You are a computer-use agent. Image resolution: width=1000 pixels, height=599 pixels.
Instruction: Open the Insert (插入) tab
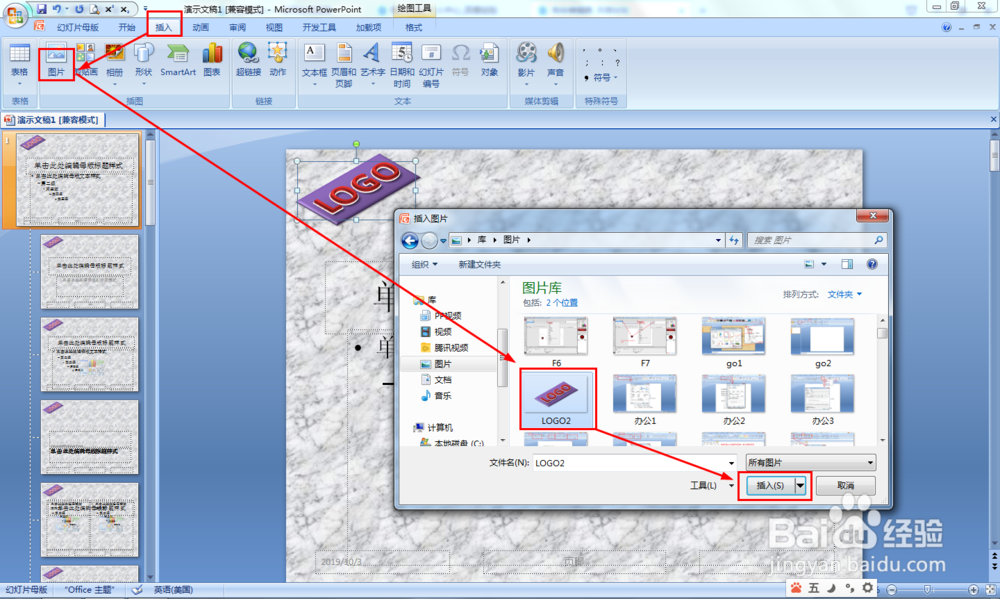coord(164,27)
